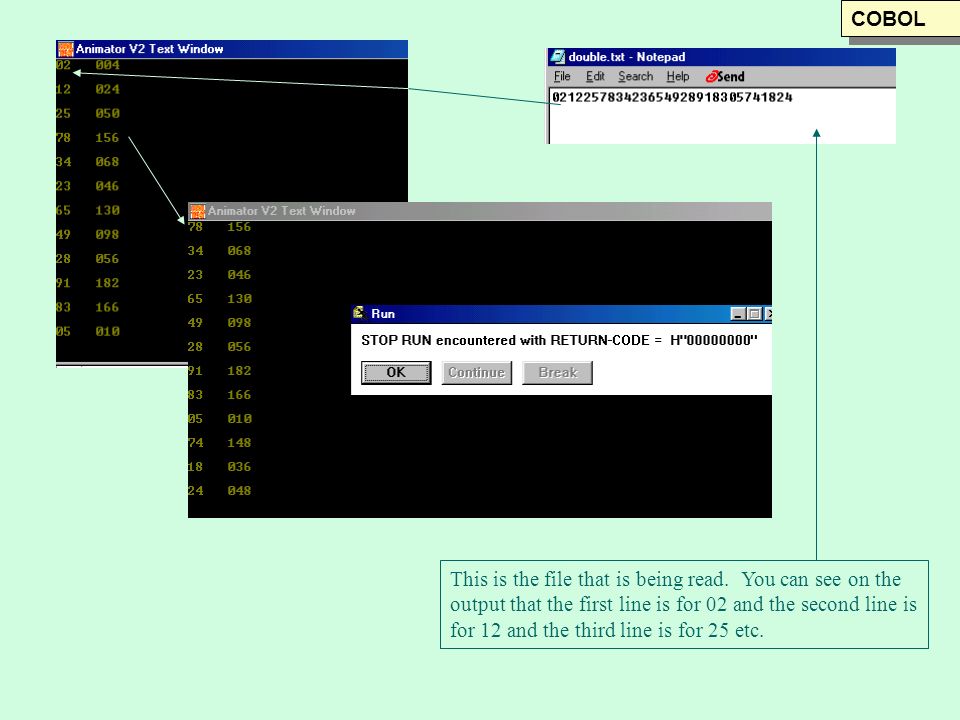Click into the Notepad text area with the digits
Image resolution: width=960 pixels, height=720 pixels.
point(722,116)
